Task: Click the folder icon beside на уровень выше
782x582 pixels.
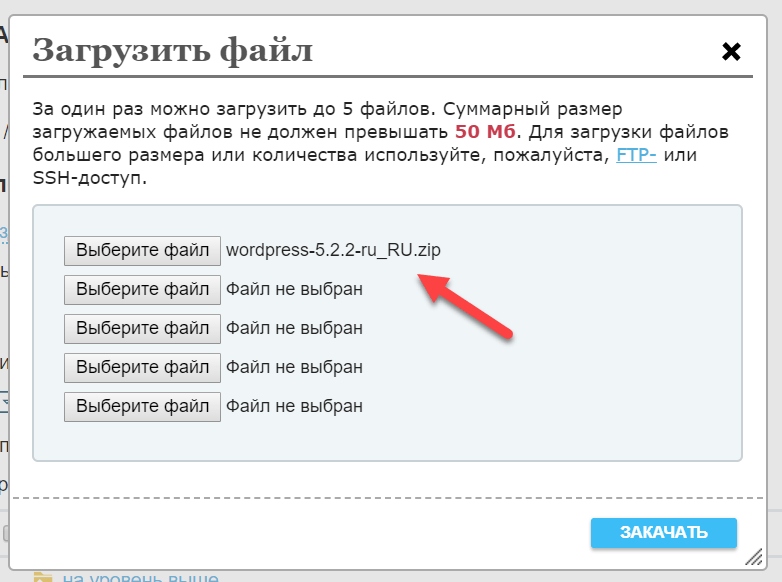Action: click(x=43, y=577)
